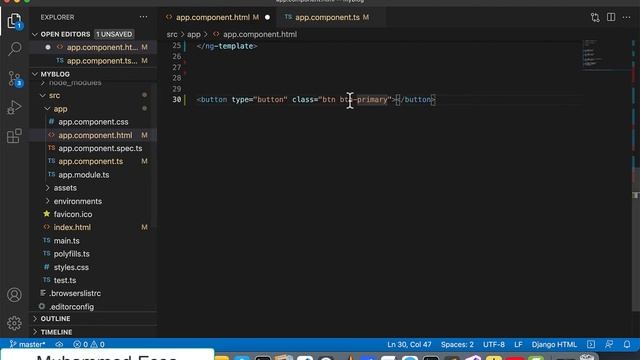Open app.component.ts in file tree
Viewport: 640px width, 360px height.
(x=90, y=161)
